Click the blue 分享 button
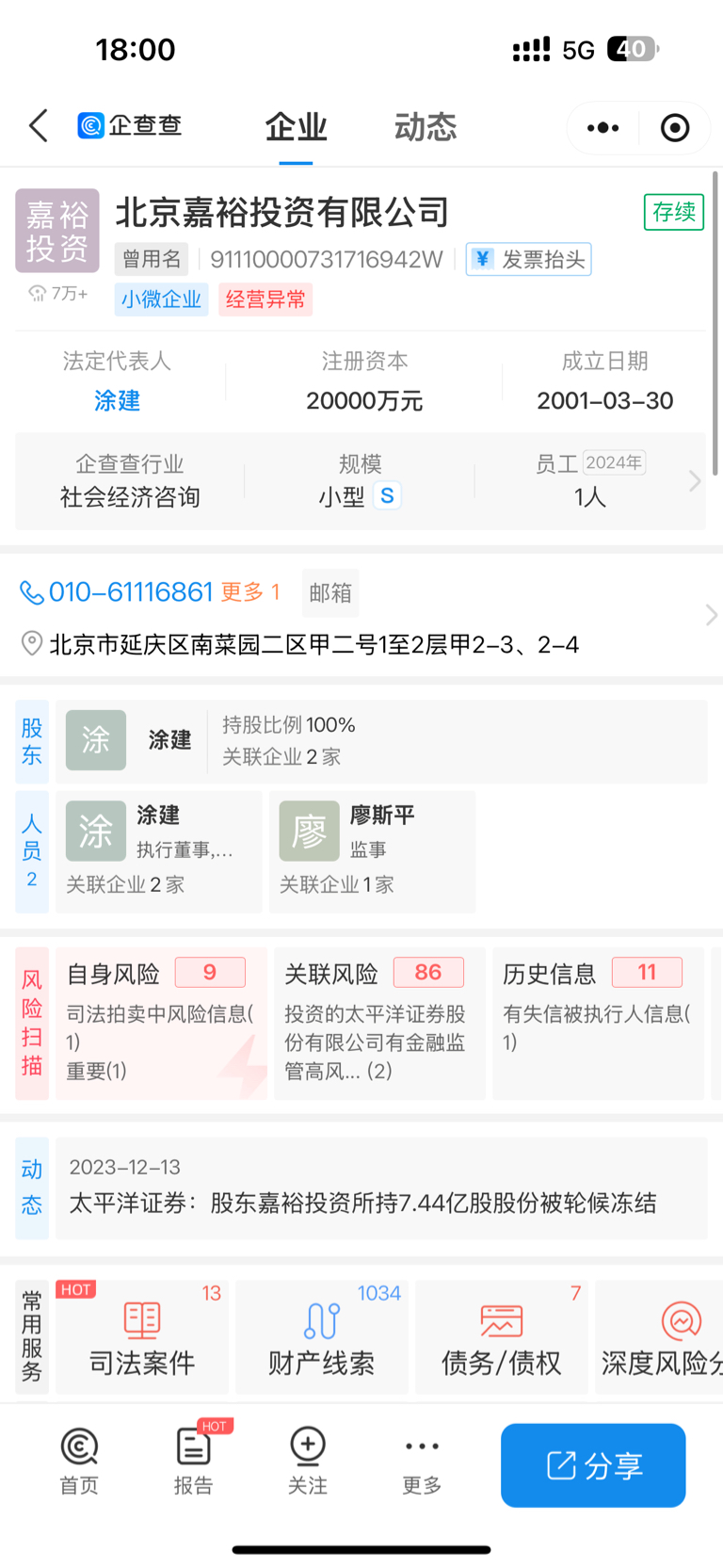This screenshot has height=1568, width=723. tap(593, 1465)
